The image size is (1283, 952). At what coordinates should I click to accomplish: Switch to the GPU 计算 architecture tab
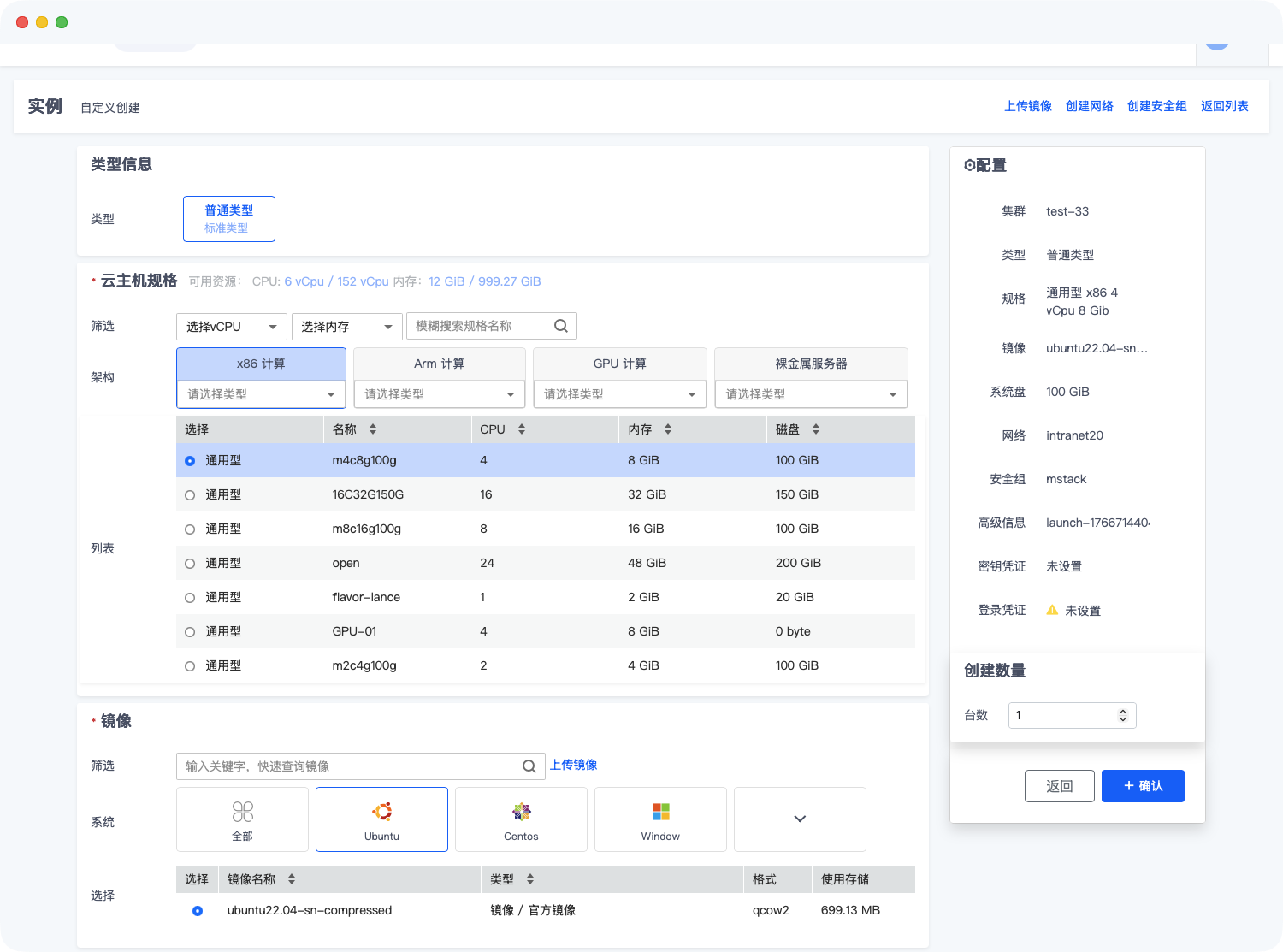click(619, 364)
